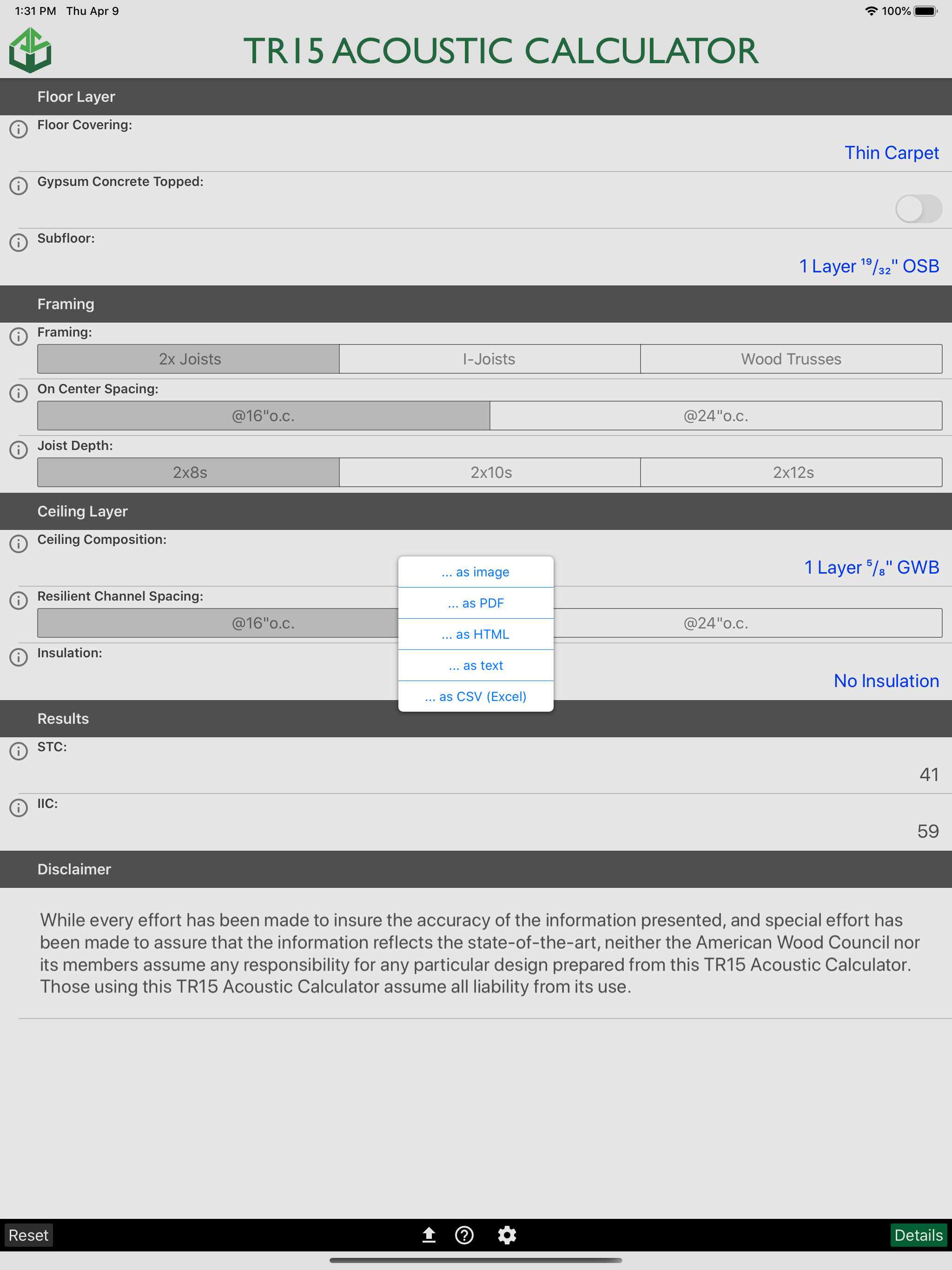The width and height of the screenshot is (952, 1270).
Task: Tap the 1:31 PM clock
Action: pos(36,11)
